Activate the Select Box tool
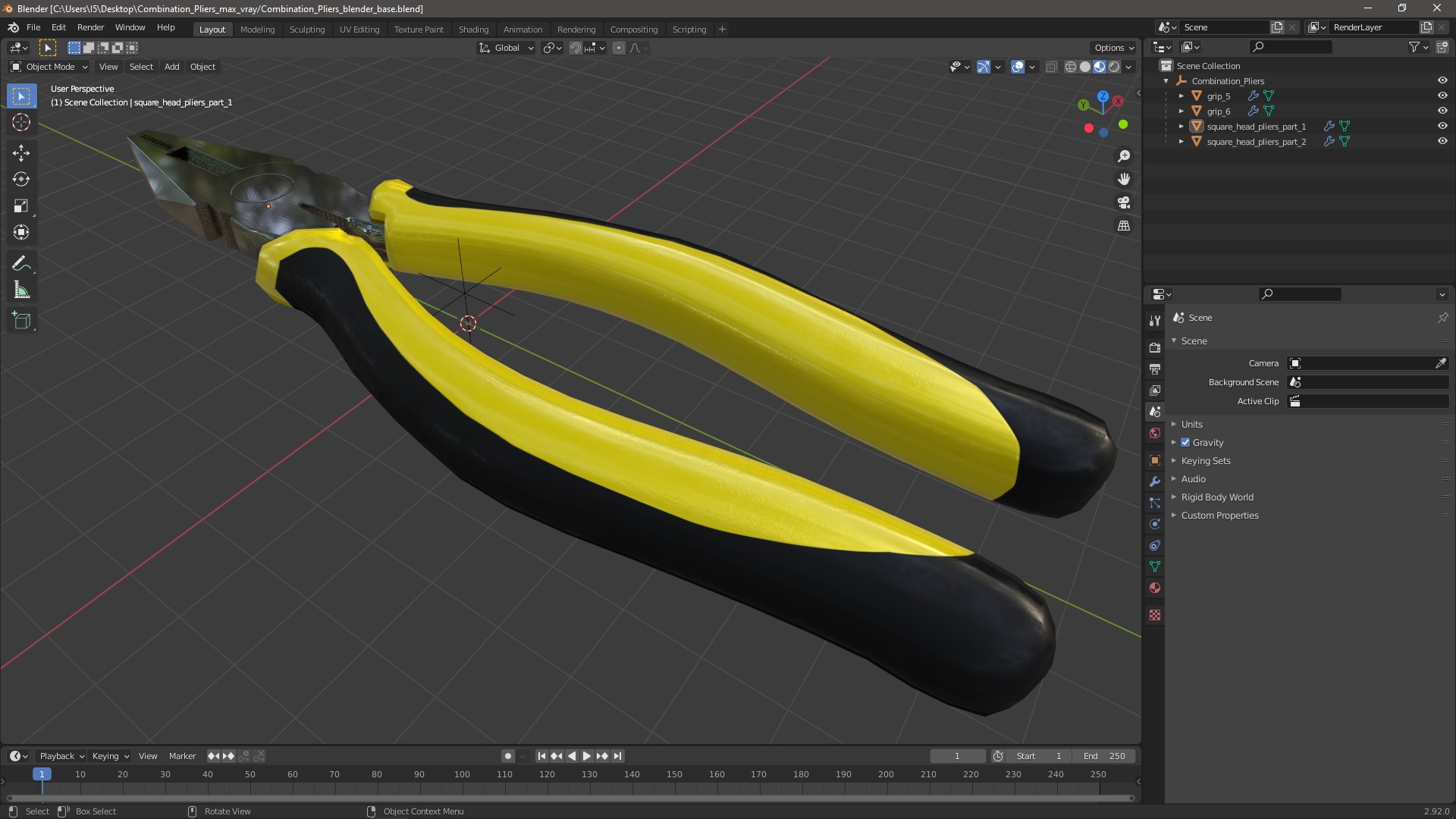Viewport: 1456px width, 819px height. 21,96
